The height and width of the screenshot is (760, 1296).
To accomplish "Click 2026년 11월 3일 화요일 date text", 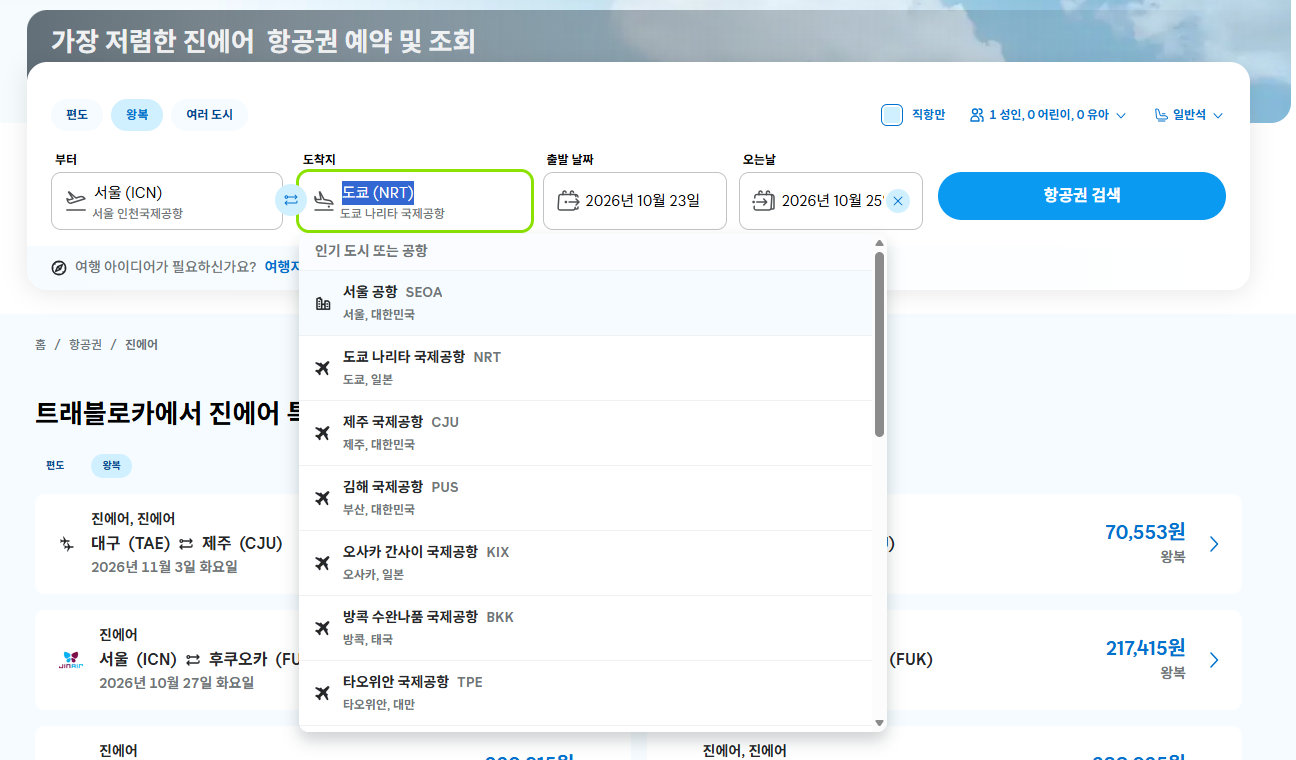I will pyautogui.click(x=164, y=567).
